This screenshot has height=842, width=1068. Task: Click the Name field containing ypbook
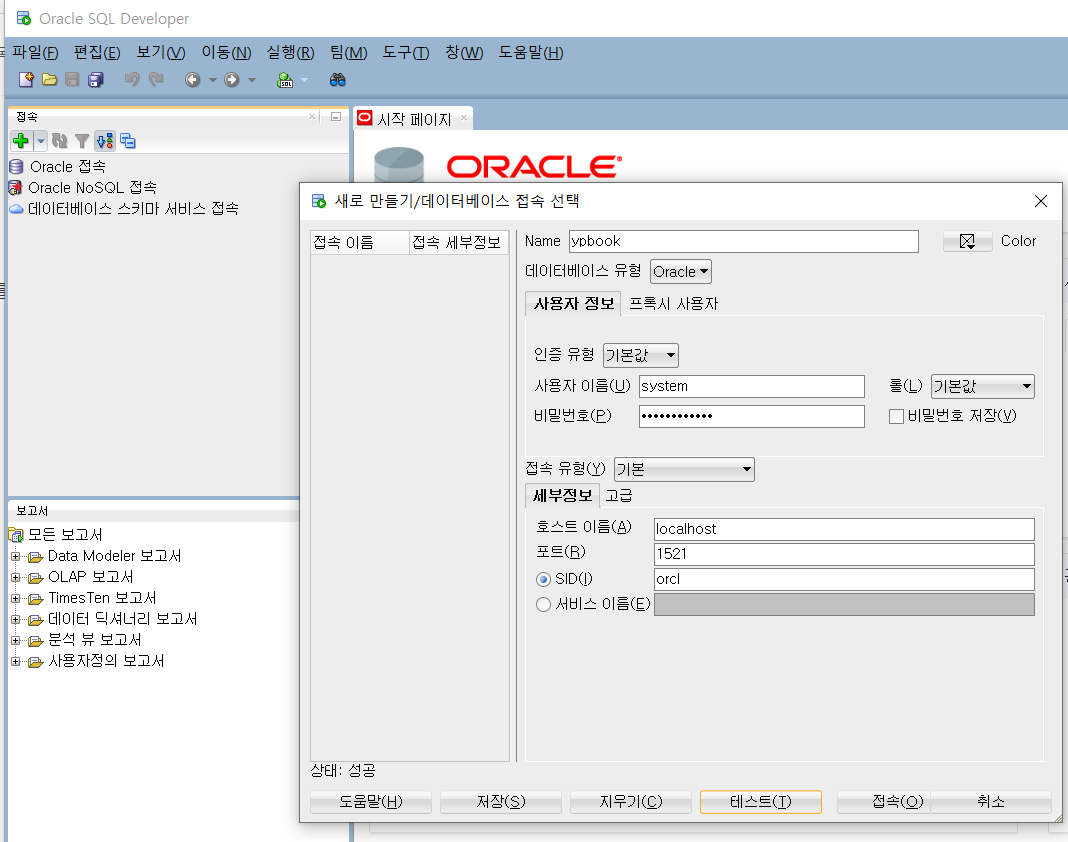tap(744, 241)
